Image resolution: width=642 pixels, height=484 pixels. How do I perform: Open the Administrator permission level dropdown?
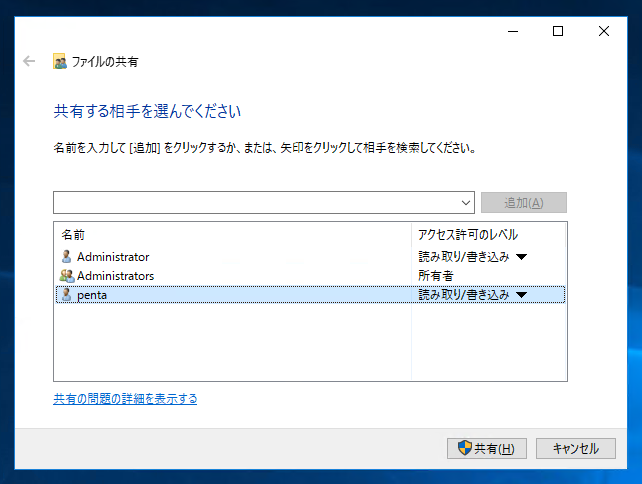(x=521, y=257)
